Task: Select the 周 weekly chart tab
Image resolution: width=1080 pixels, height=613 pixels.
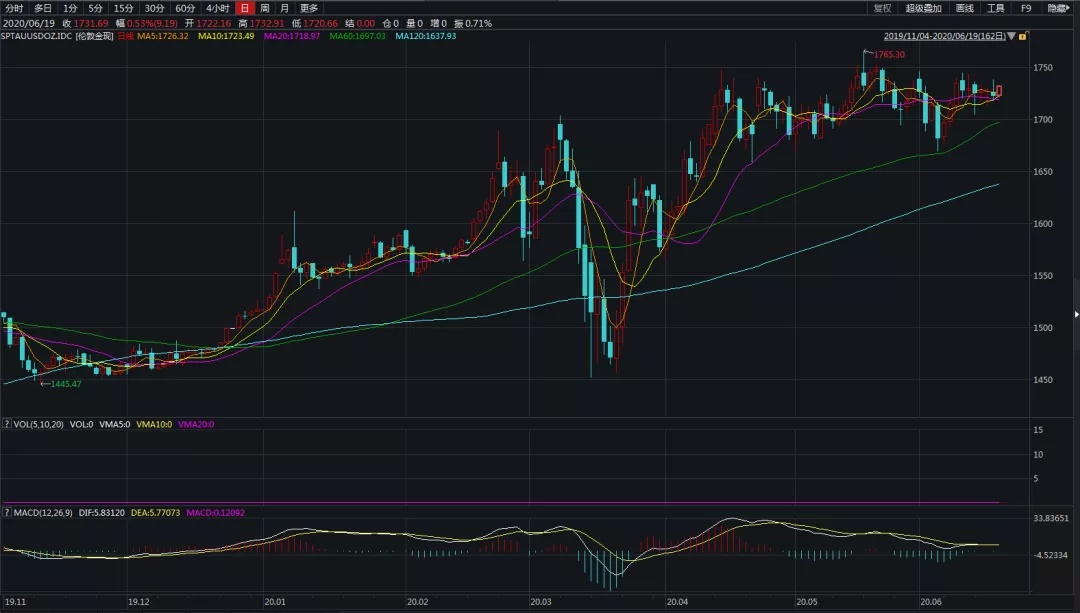Action: pyautogui.click(x=264, y=8)
